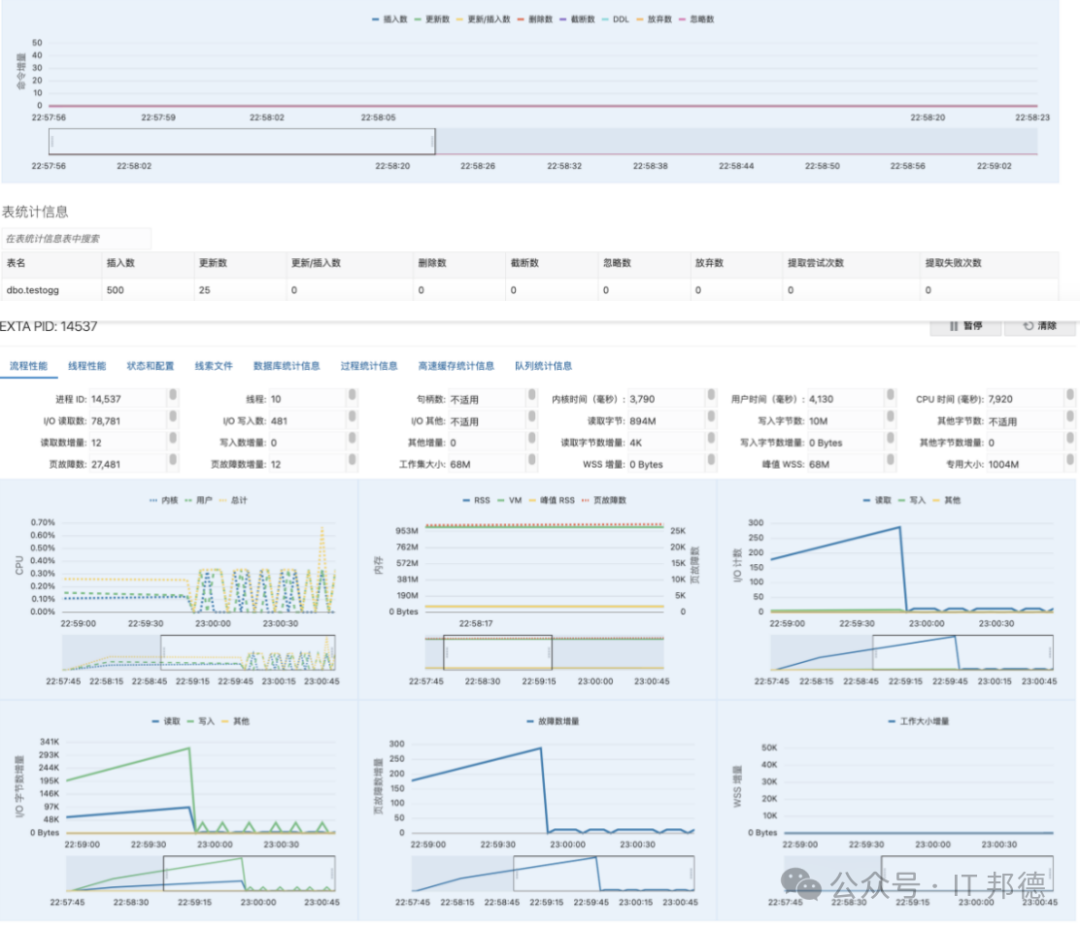This screenshot has height=928, width=1080.
Task: Click the pin icon next to 内核时间 value
Action: coord(709,398)
